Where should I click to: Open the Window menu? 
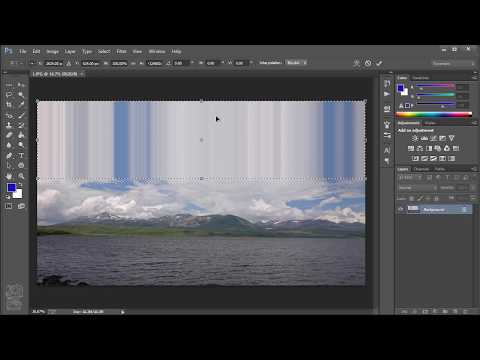point(157,51)
